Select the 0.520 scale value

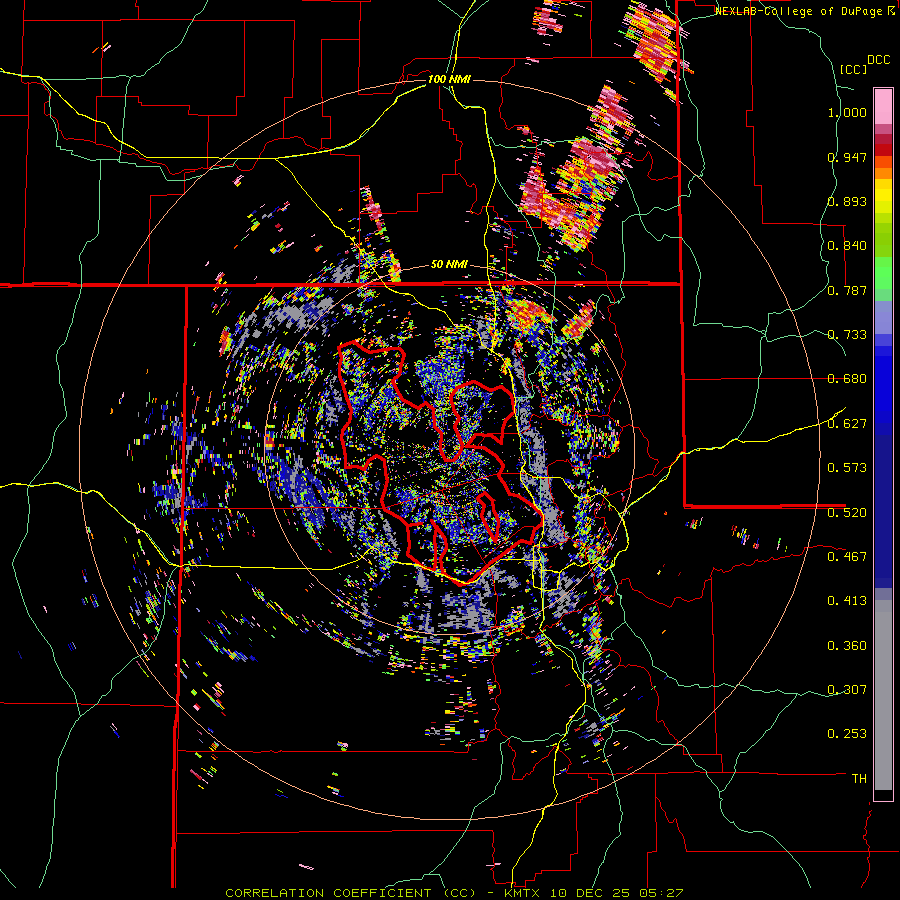847,512
